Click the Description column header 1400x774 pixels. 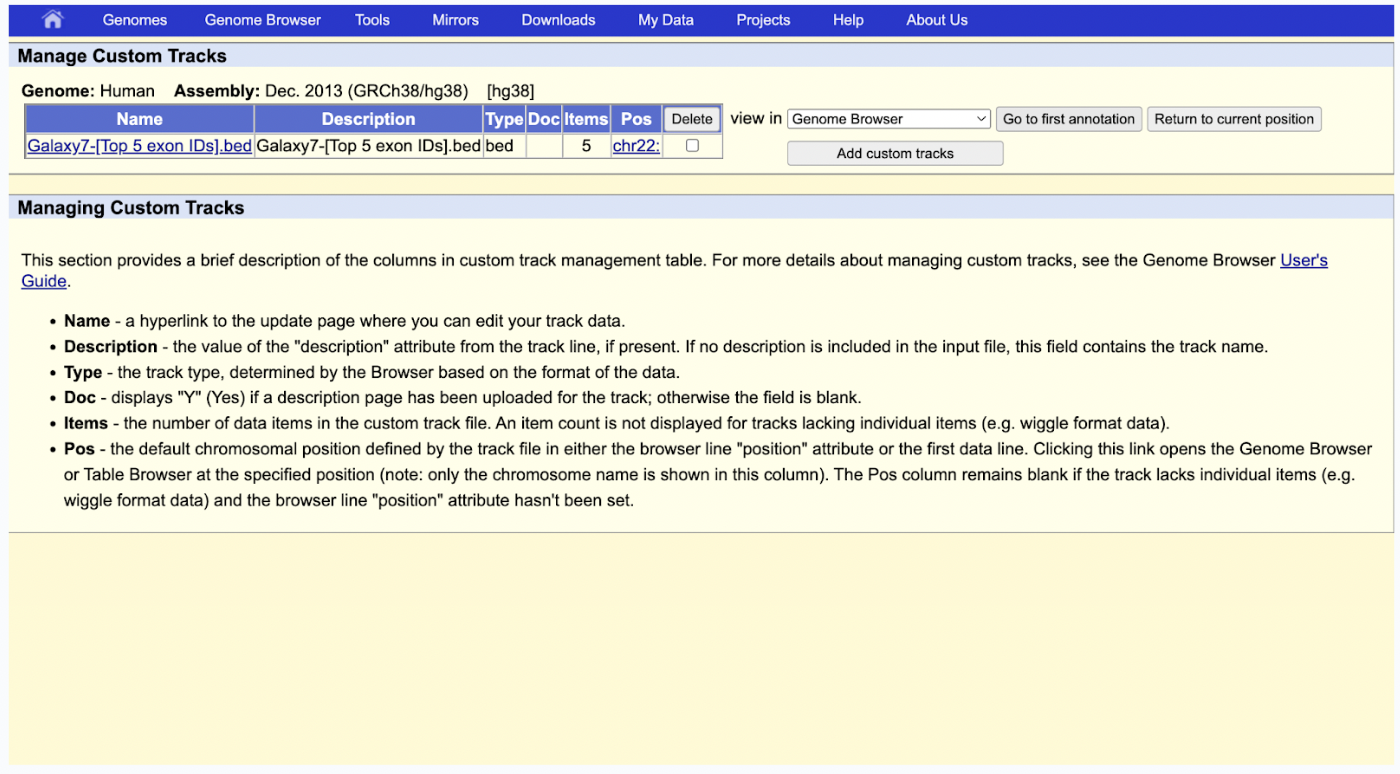tap(368, 119)
